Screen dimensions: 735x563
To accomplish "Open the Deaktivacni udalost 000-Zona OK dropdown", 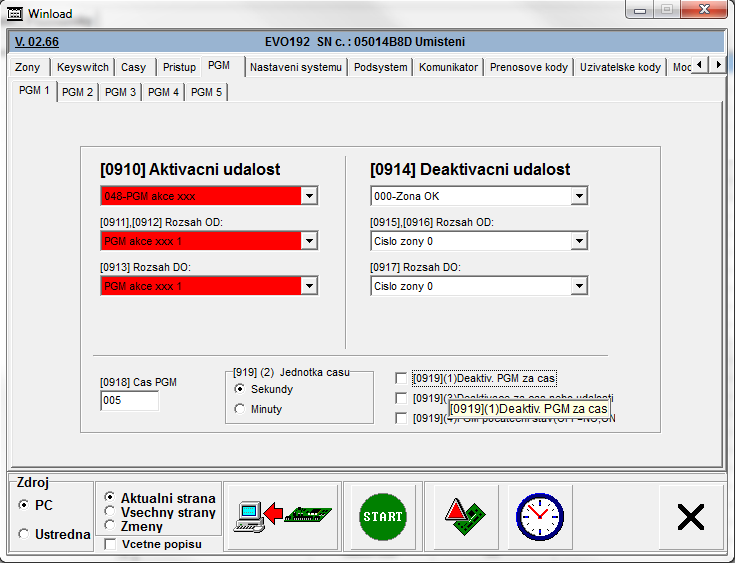I will click(578, 196).
